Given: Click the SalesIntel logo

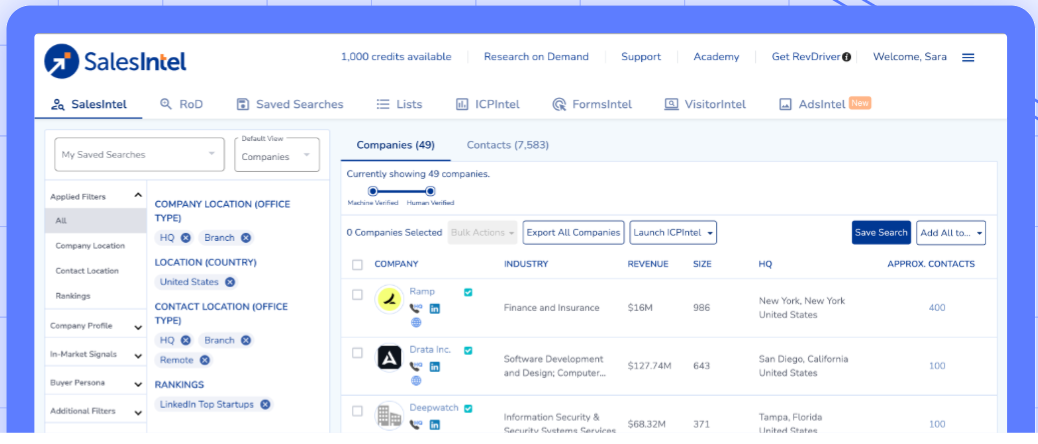Looking at the screenshot, I should click(x=115, y=62).
